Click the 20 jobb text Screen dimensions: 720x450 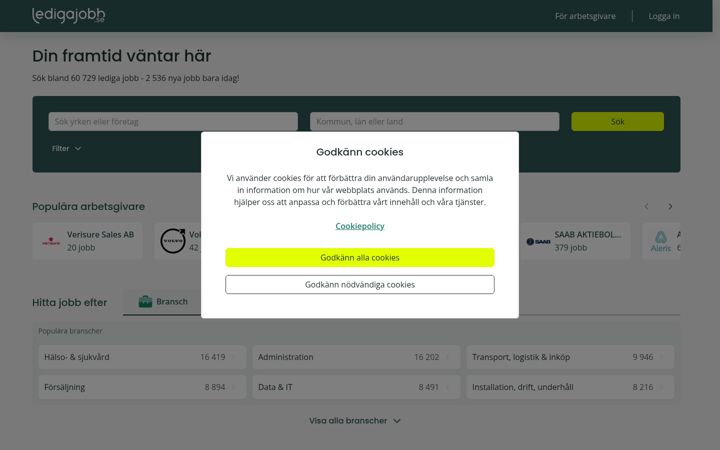coord(81,248)
